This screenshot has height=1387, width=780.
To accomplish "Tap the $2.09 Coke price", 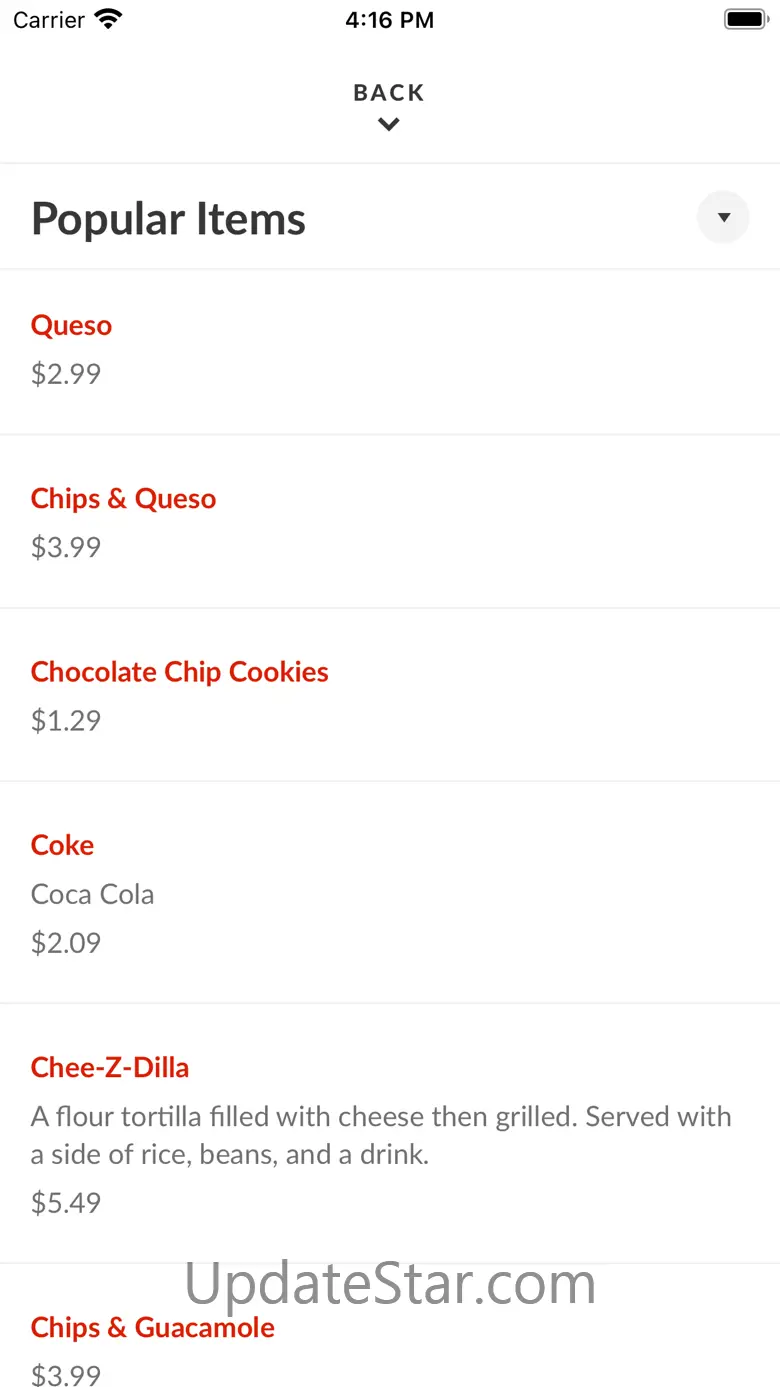I will (66, 943).
